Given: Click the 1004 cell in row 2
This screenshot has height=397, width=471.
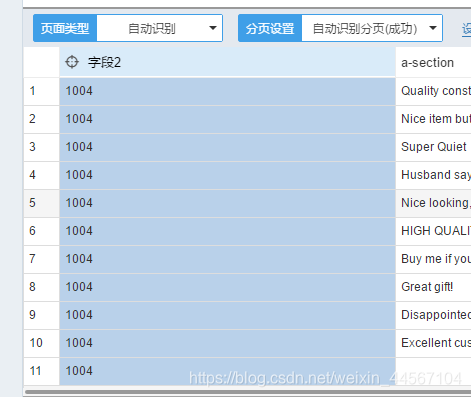Looking at the screenshot, I should [x=227, y=119].
